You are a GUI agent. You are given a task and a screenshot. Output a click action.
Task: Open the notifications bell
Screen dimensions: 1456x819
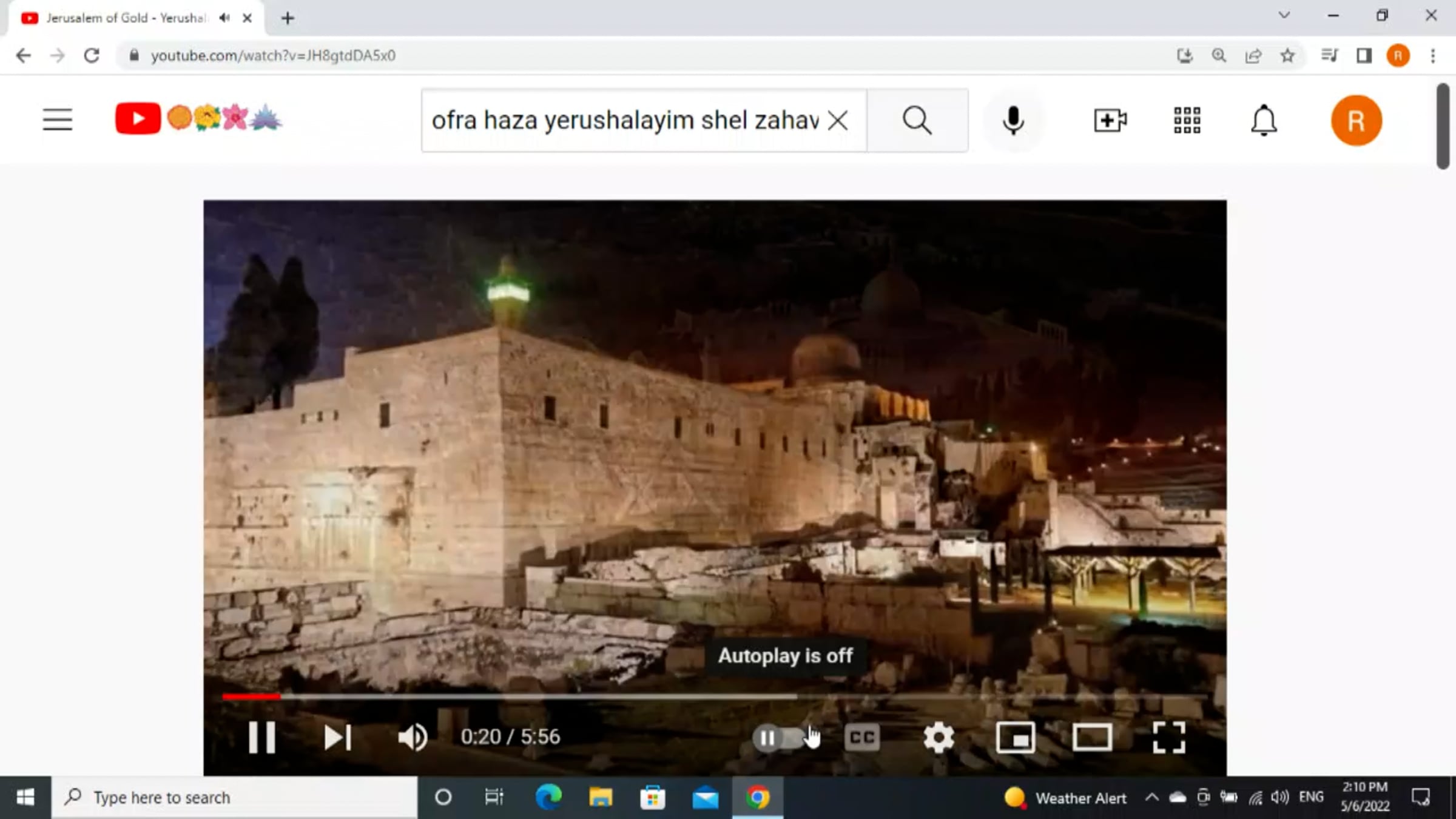point(1264,120)
